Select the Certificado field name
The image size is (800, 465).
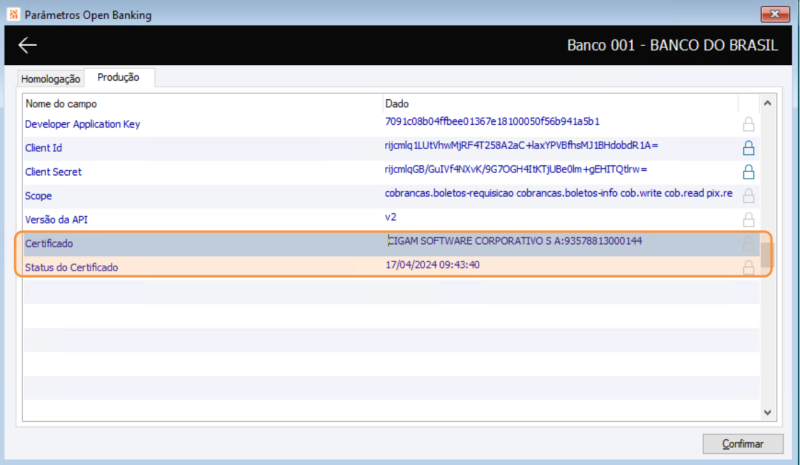pos(49,243)
